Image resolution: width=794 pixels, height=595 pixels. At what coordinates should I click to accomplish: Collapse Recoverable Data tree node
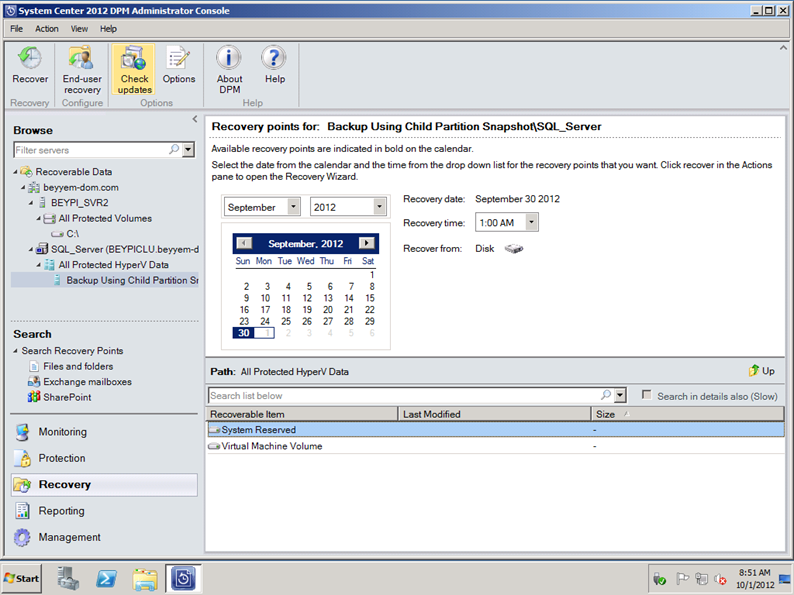(16, 172)
